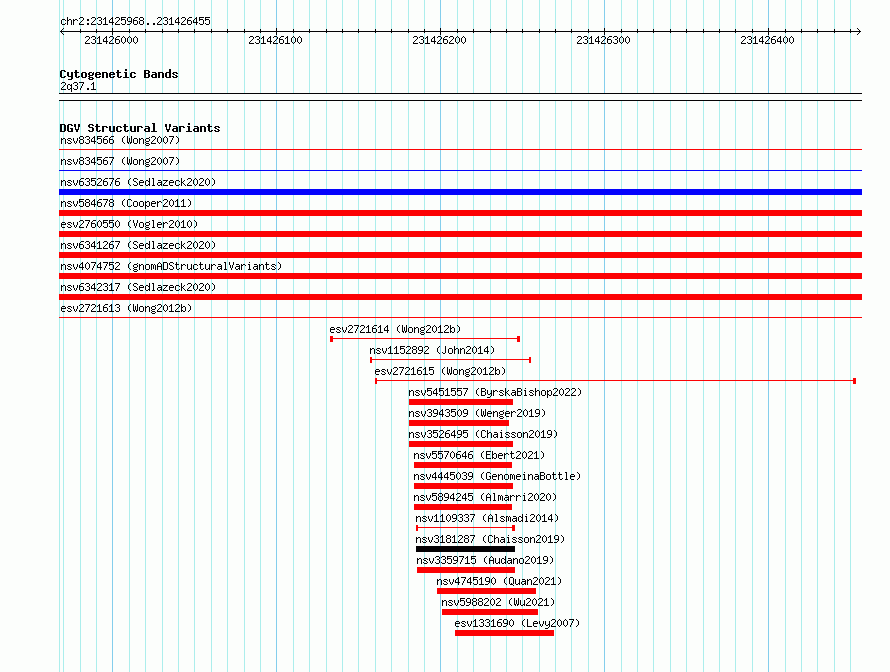Click the red bar under nsv5988202 (Wu2021)
The width and height of the screenshot is (890, 672).
click(x=490, y=612)
